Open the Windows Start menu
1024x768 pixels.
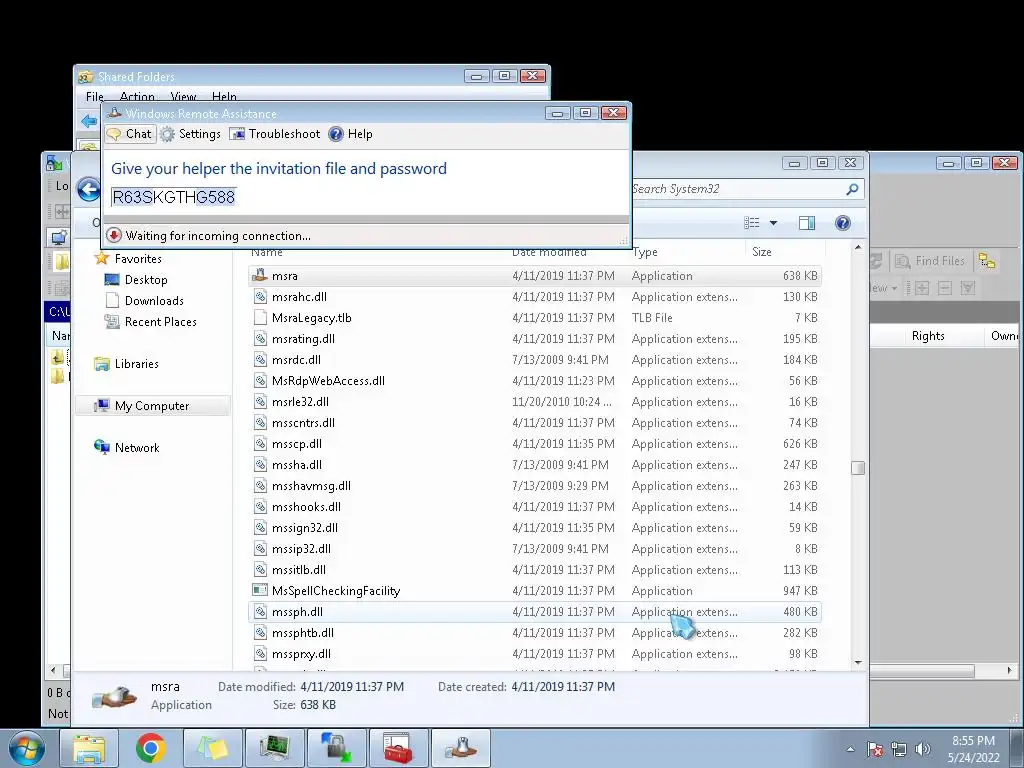pyautogui.click(x=26, y=748)
